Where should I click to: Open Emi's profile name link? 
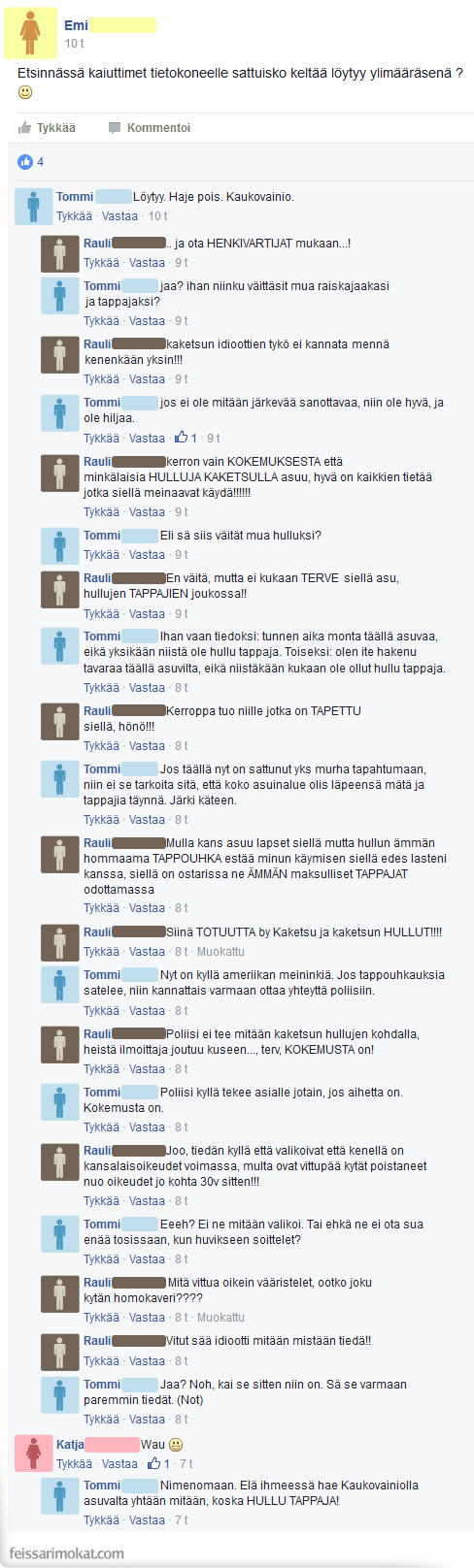click(x=76, y=25)
